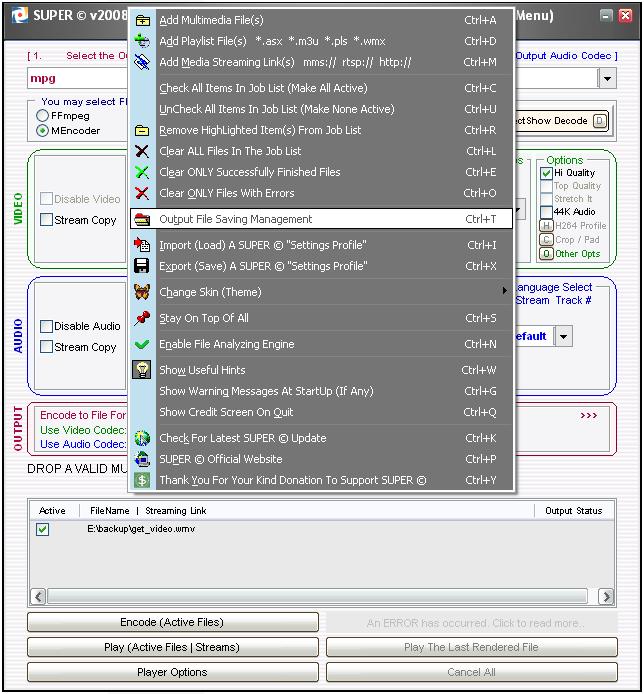Screen dimensions: 644x694
Task: Click Play The Last Rendered File button
Action: pyautogui.click(x=471, y=647)
